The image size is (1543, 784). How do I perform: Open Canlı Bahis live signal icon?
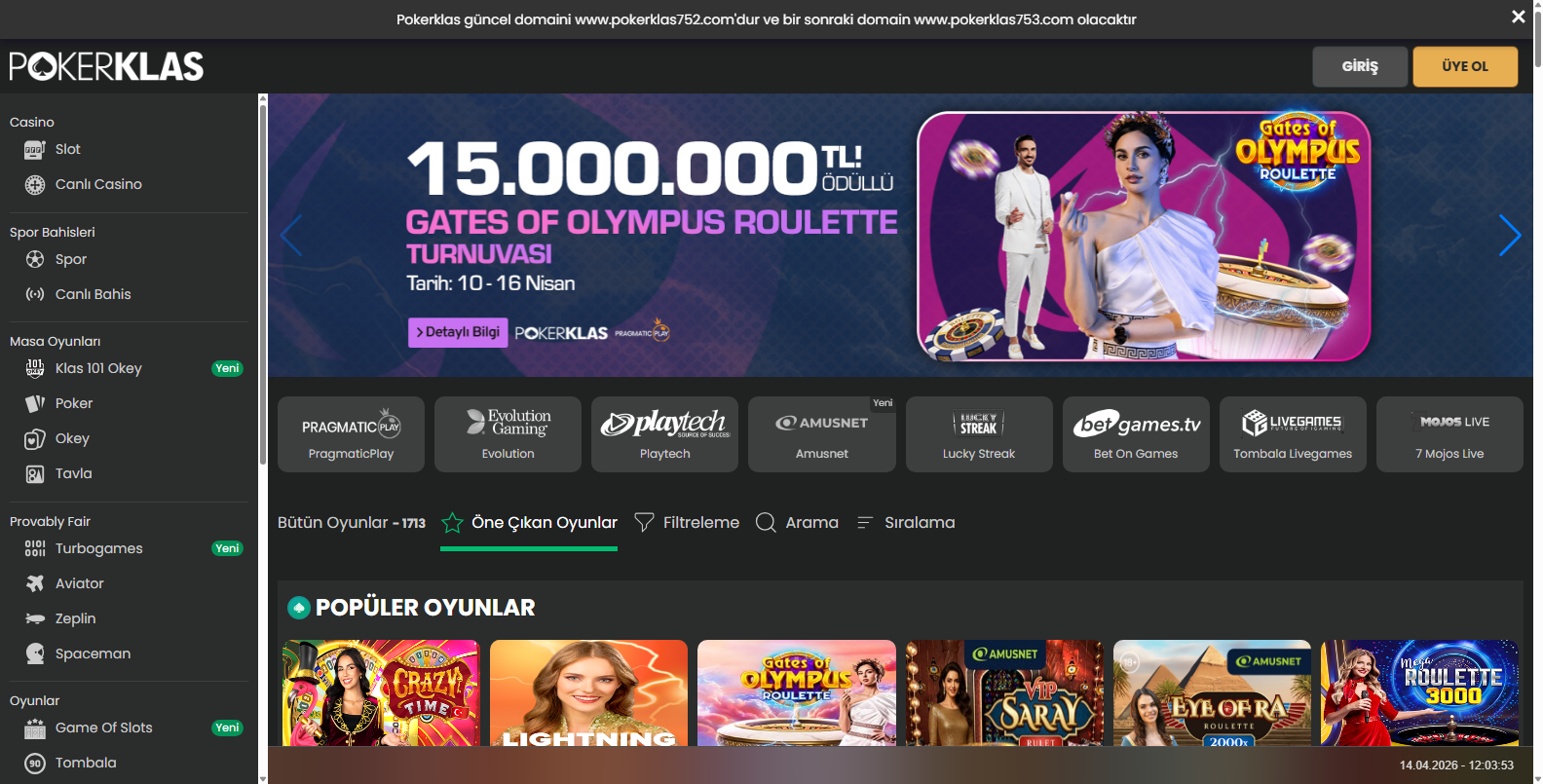point(35,294)
